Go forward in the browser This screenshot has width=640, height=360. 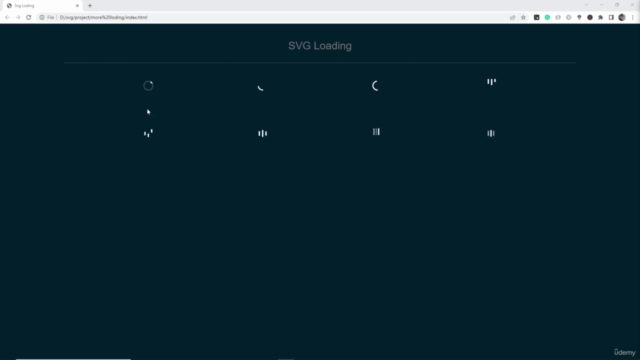click(x=18, y=18)
